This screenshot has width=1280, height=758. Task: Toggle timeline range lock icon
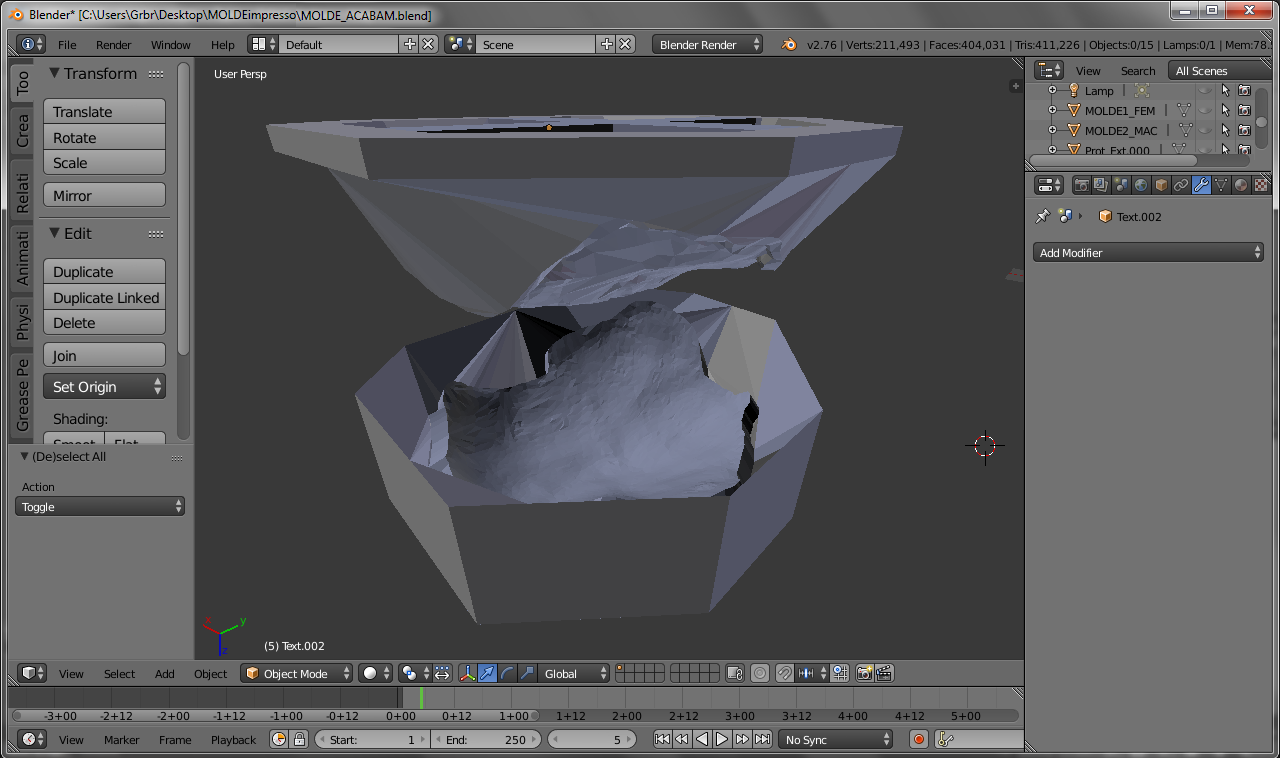pos(298,739)
